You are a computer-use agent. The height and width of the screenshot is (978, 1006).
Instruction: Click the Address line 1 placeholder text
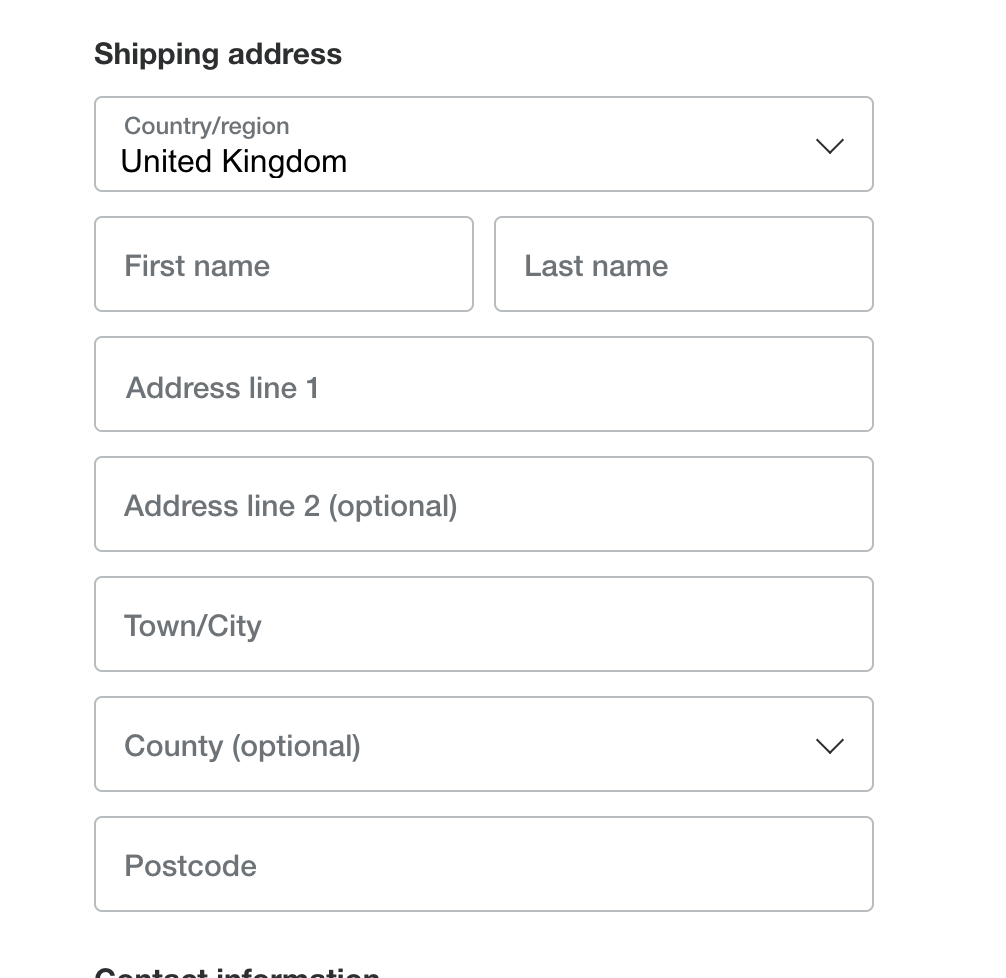pos(222,388)
